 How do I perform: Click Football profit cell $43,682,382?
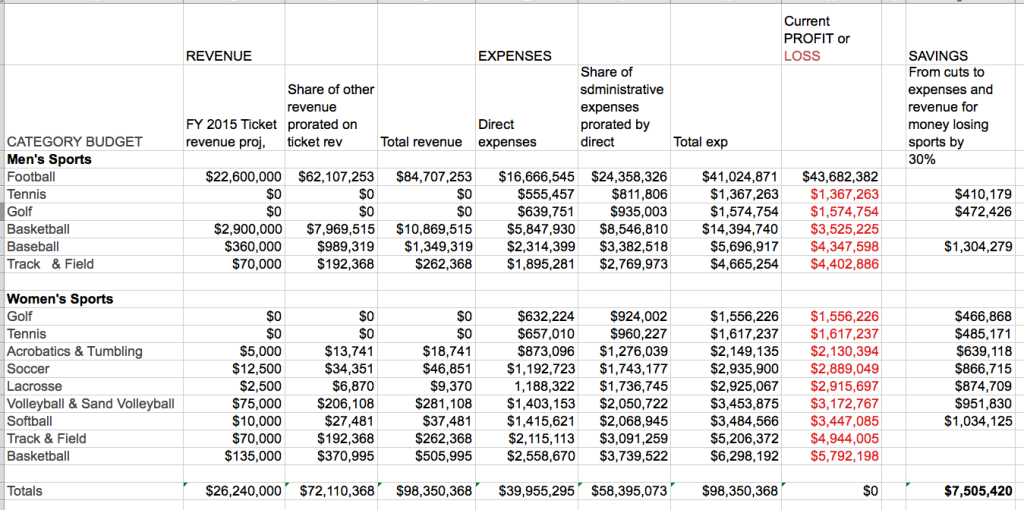[840, 176]
